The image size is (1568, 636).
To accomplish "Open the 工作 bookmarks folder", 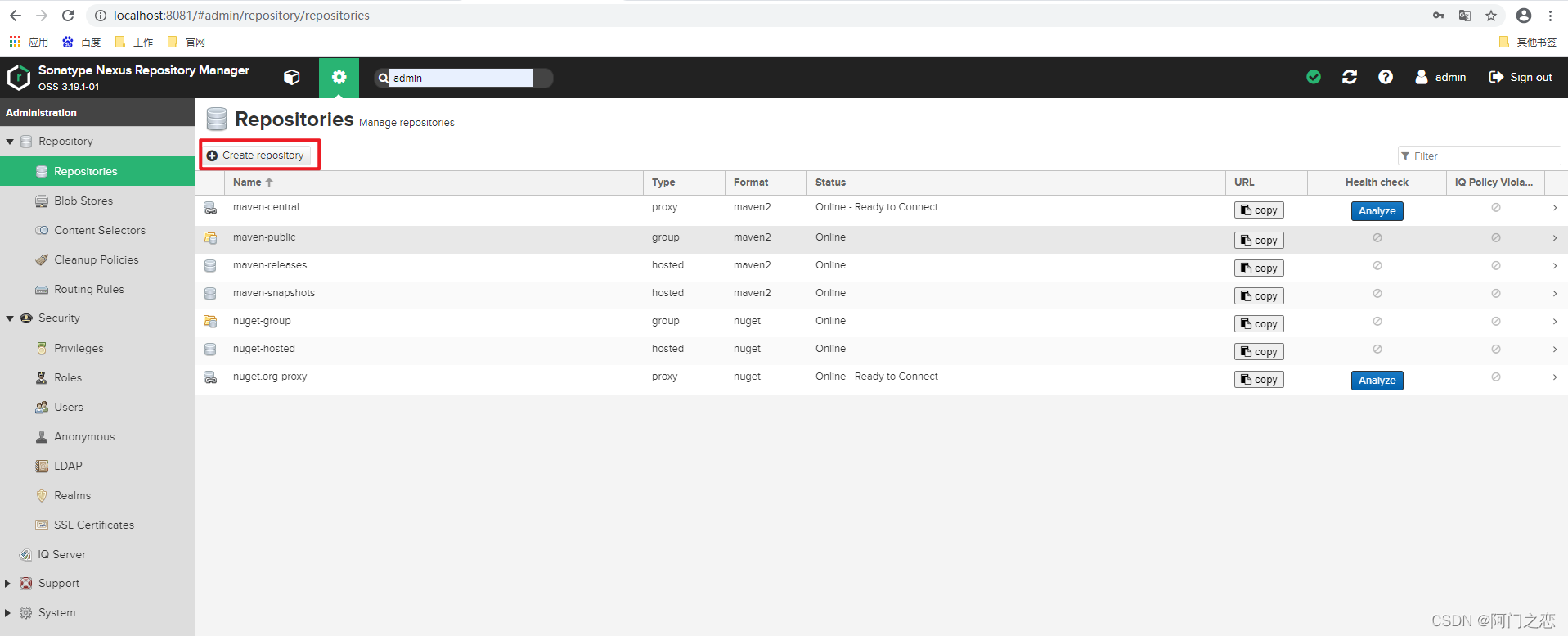I will coord(134,42).
